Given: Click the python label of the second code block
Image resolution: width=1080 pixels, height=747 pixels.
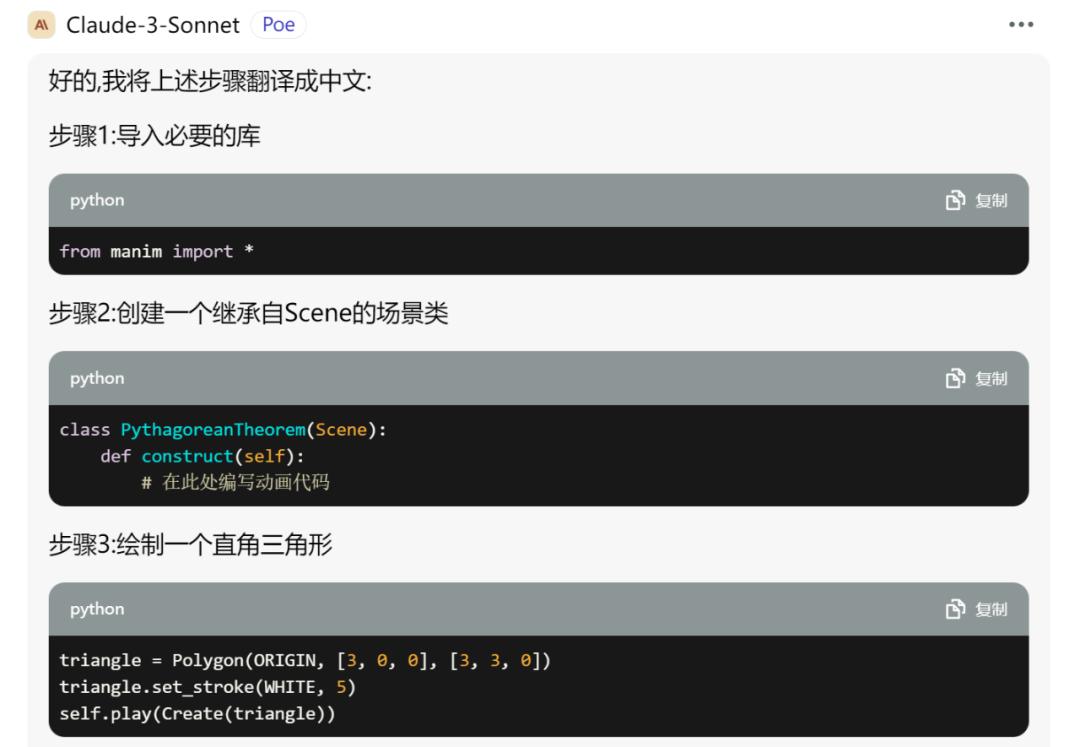Looking at the screenshot, I should click(x=97, y=378).
